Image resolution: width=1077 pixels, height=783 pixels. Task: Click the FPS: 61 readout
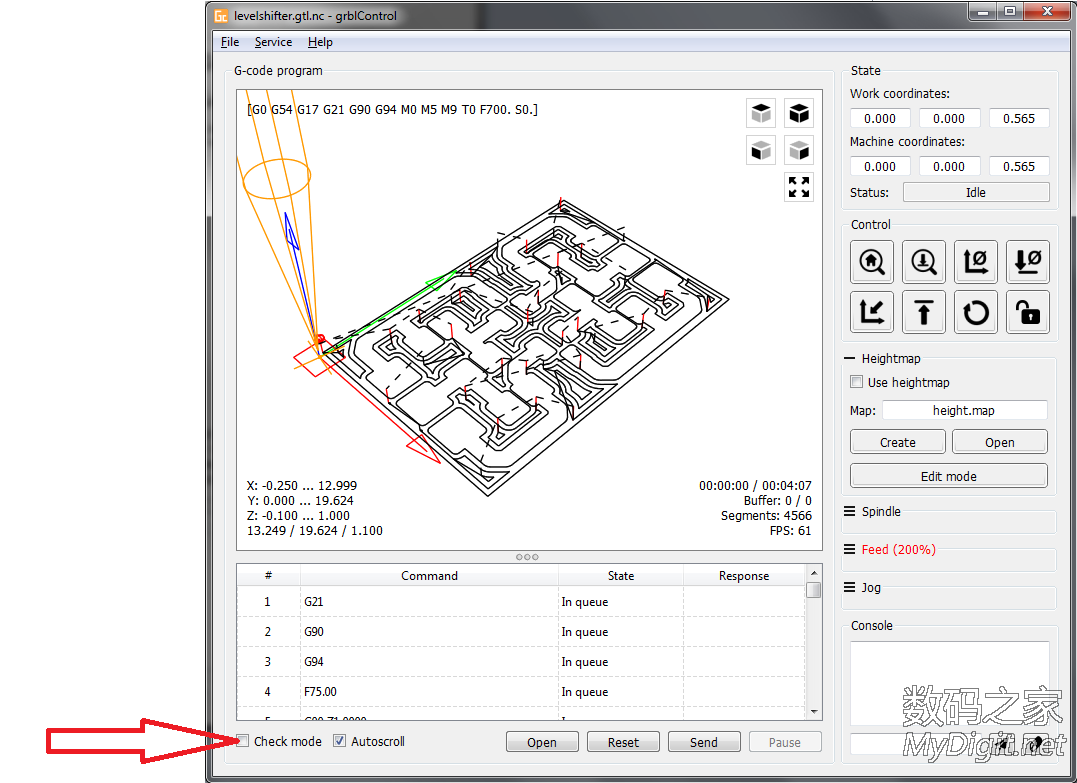(x=790, y=530)
